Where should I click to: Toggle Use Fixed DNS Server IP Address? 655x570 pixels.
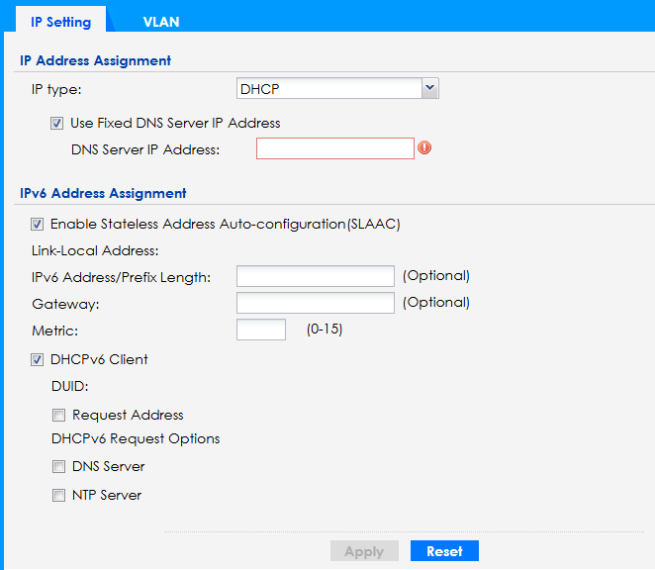57,123
